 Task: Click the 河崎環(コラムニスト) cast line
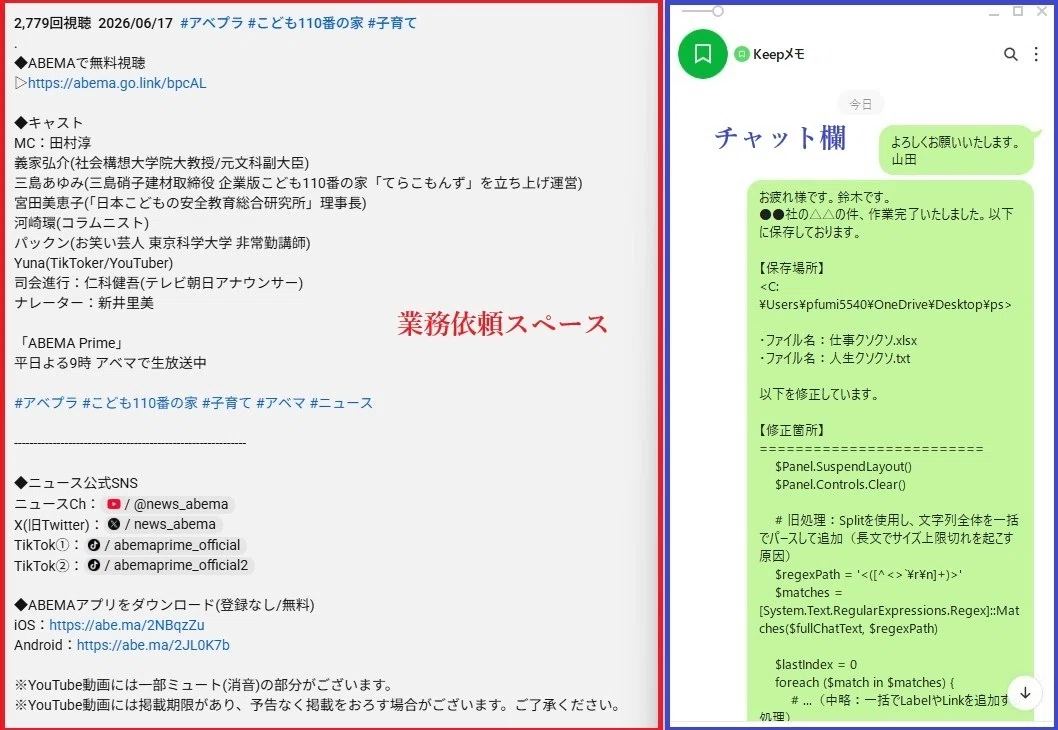82,223
